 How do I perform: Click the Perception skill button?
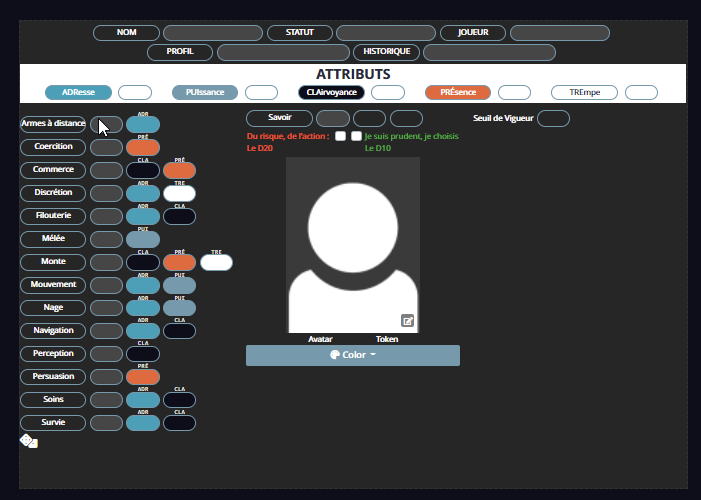53,354
